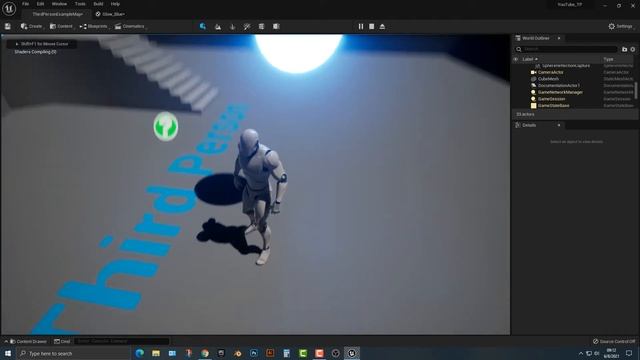640x360 pixels.
Task: Click the console command input field
Action: point(121,341)
